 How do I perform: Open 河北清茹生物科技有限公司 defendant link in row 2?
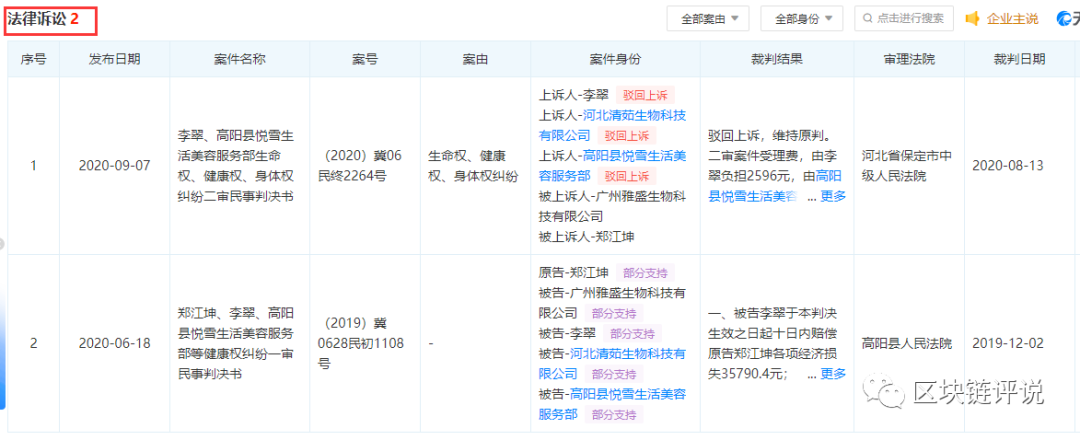(x=612, y=364)
